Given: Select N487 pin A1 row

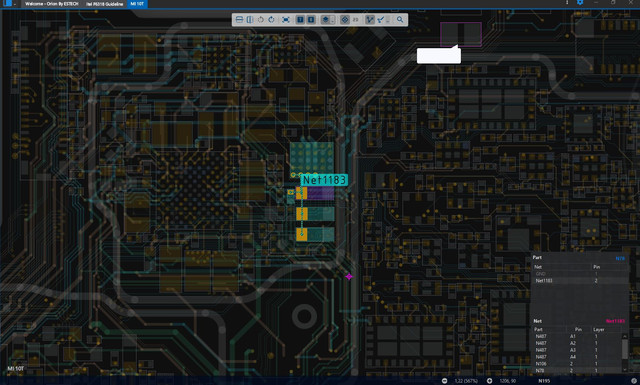Looking at the screenshot, I should point(577,336).
